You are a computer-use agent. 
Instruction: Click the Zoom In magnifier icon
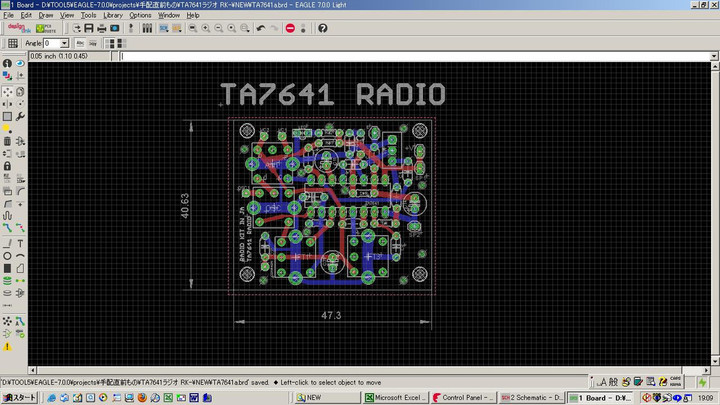pyautogui.click(x=205, y=28)
